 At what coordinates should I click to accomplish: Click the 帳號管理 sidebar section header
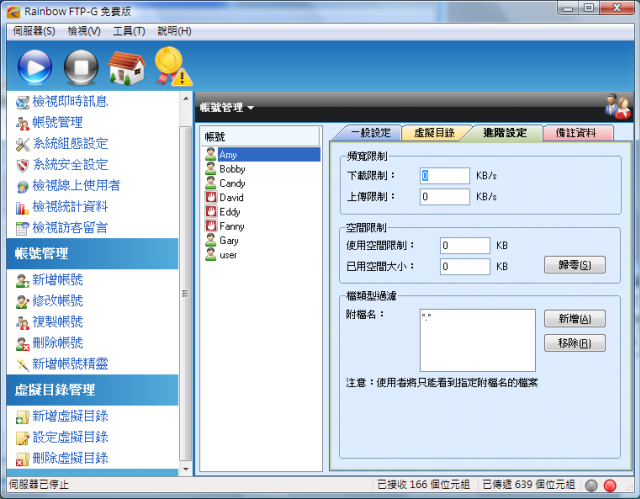[93, 254]
